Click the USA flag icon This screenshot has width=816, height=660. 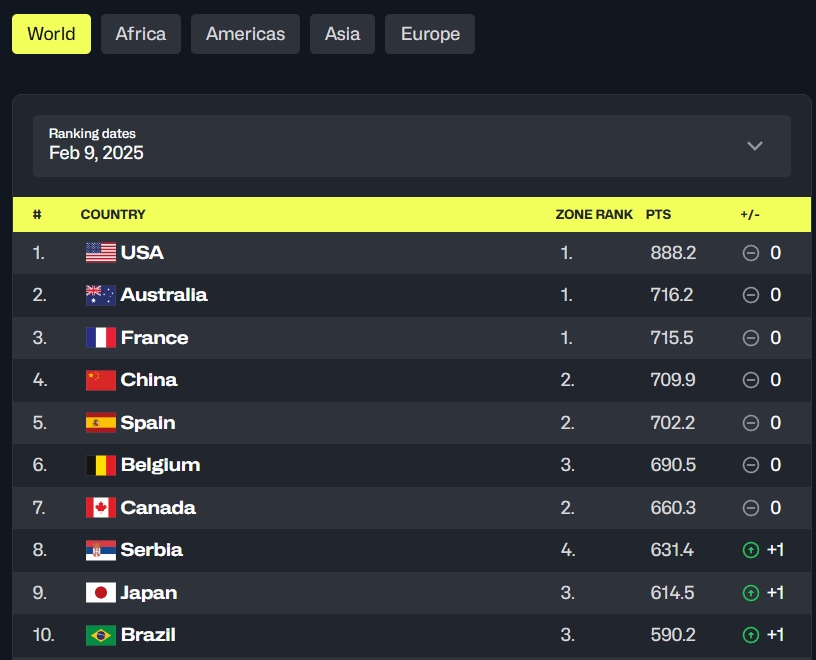click(x=100, y=252)
